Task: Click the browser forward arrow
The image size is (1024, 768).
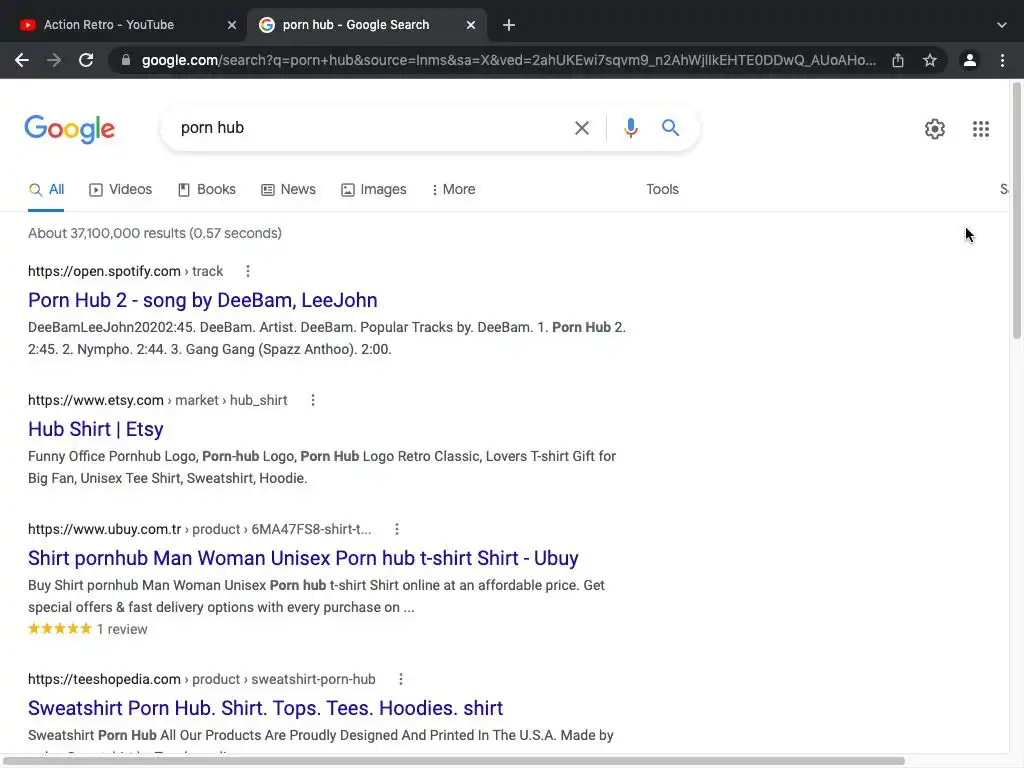Action: tap(54, 60)
